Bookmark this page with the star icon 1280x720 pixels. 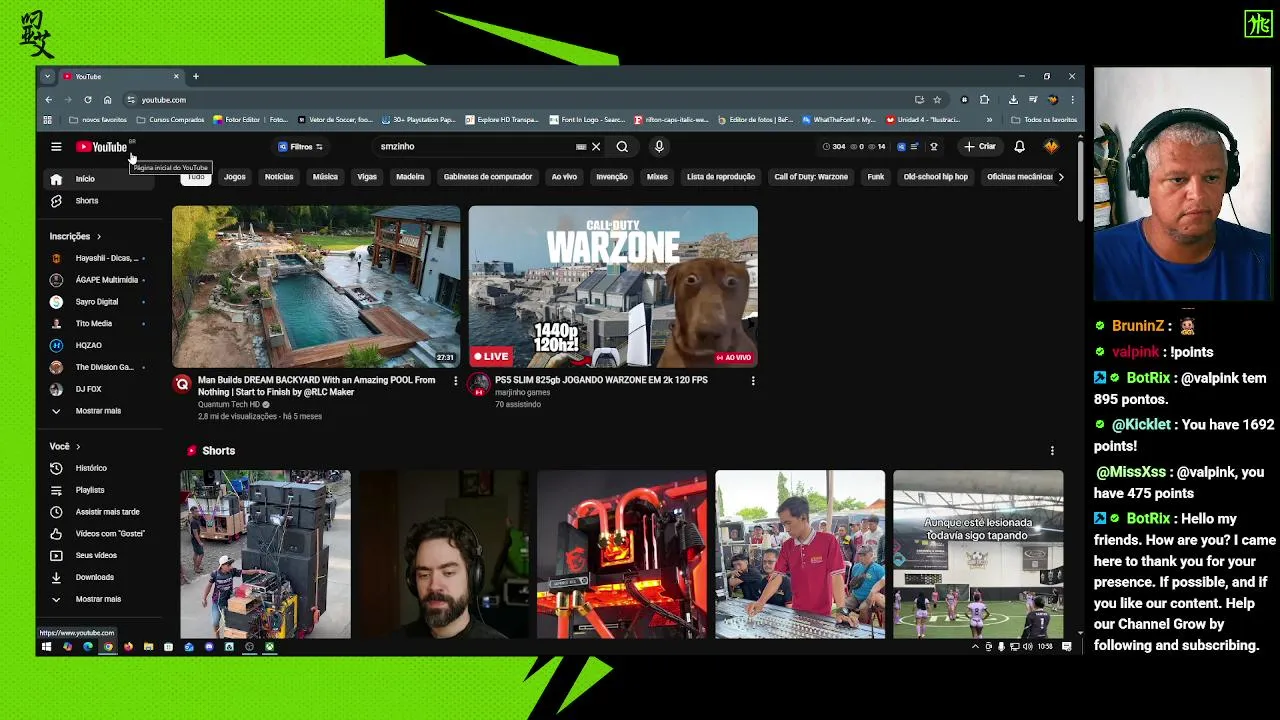(x=937, y=100)
